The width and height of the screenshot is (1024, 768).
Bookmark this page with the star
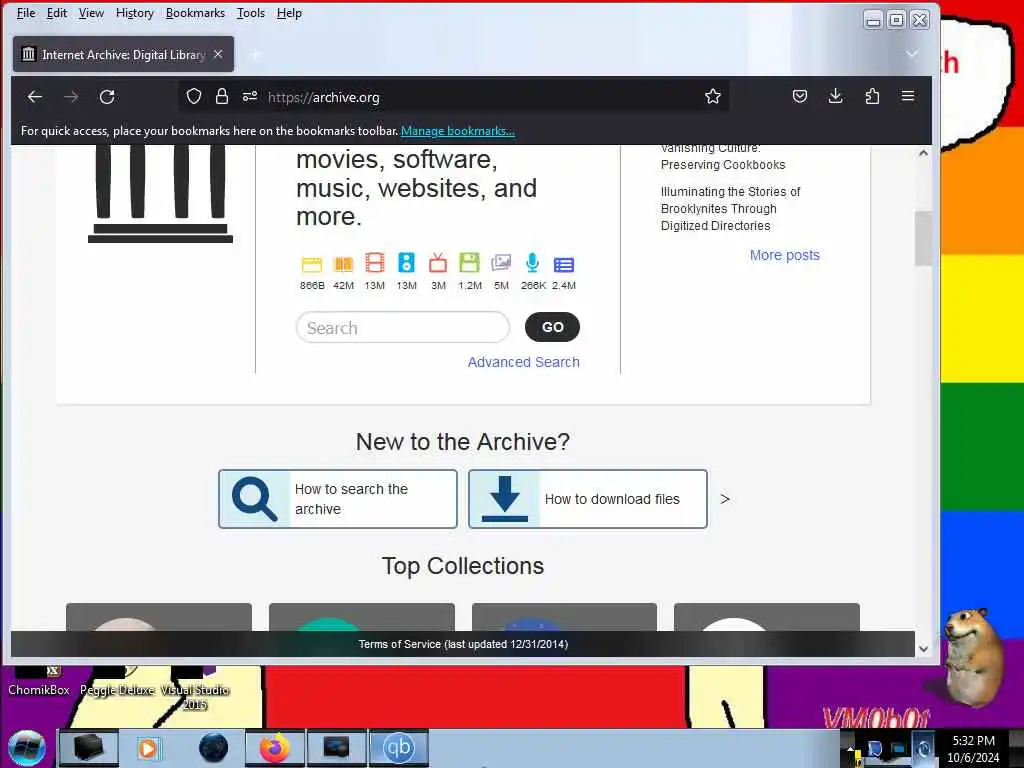tap(712, 97)
